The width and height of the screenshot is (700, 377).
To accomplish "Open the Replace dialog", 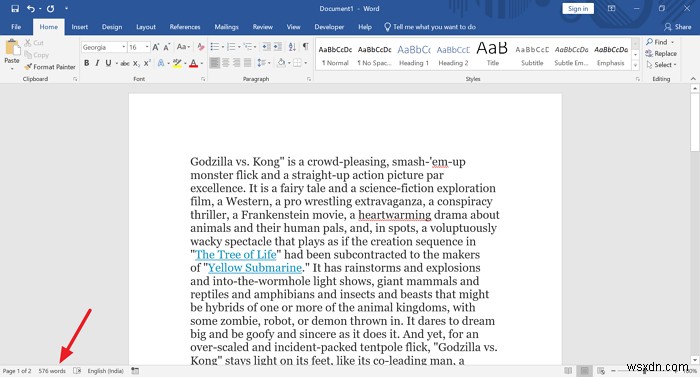I will point(661,54).
